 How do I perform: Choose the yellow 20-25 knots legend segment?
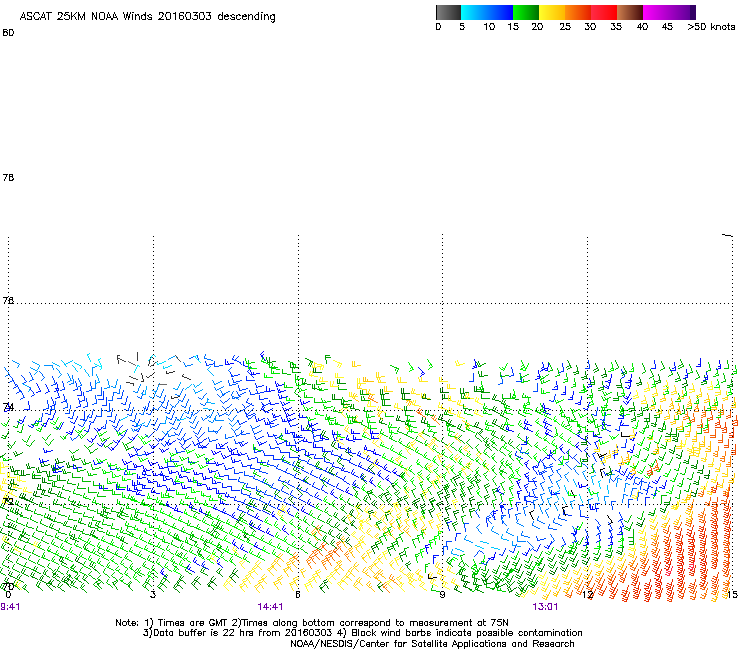552,12
